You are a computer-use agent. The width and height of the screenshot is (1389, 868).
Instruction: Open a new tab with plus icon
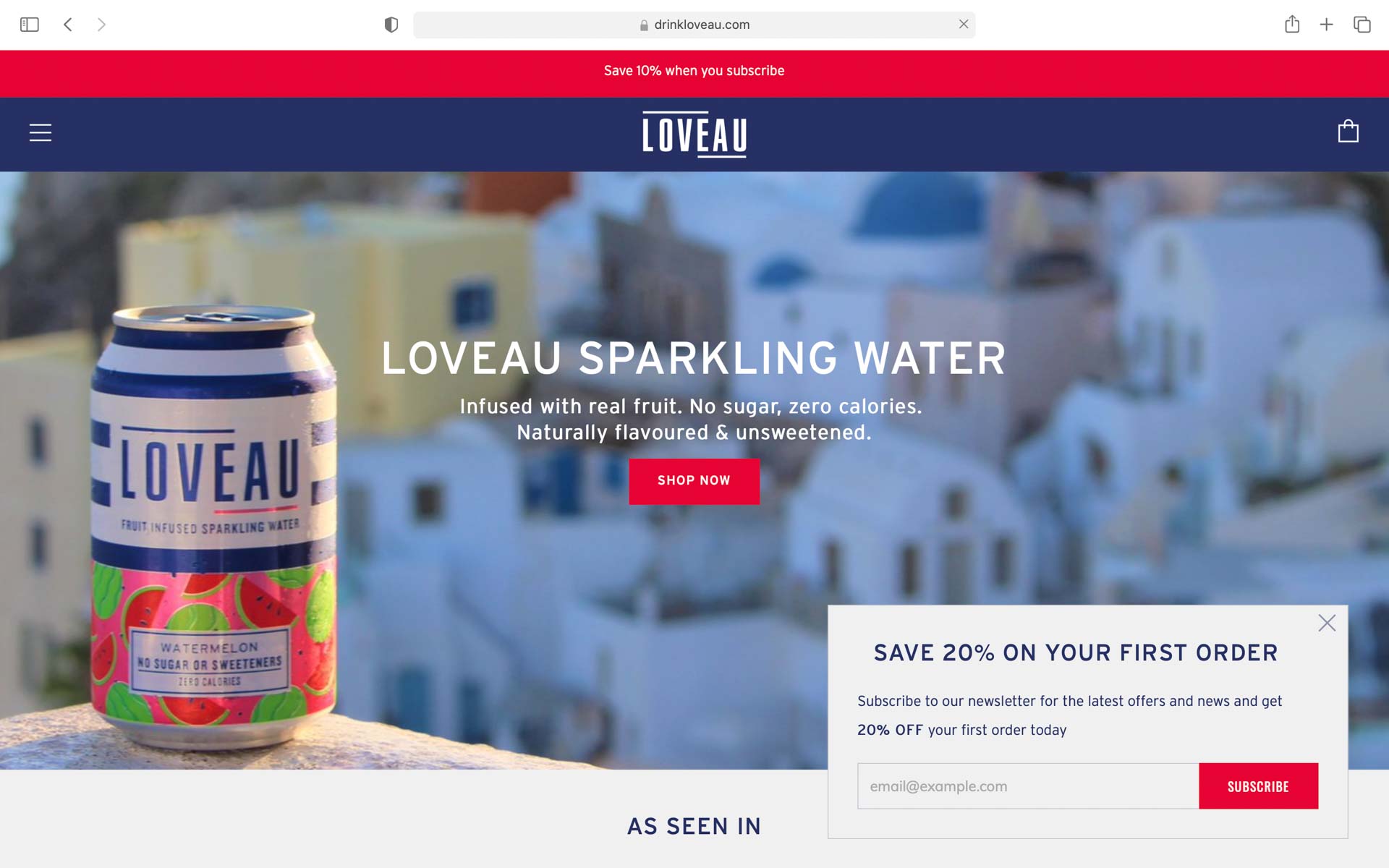pos(1326,25)
